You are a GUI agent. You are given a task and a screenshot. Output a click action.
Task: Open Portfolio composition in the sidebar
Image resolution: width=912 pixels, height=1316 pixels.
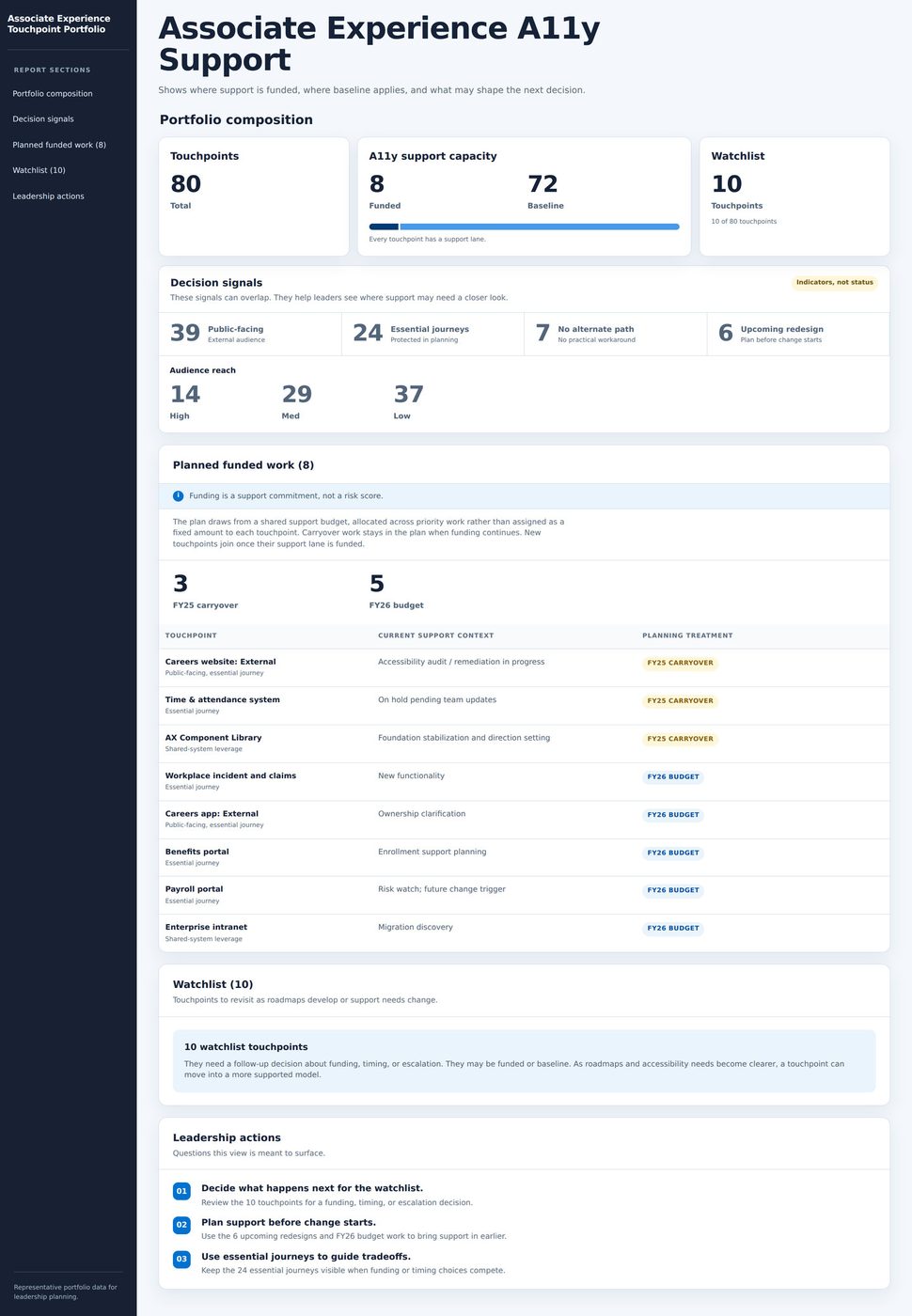click(53, 94)
